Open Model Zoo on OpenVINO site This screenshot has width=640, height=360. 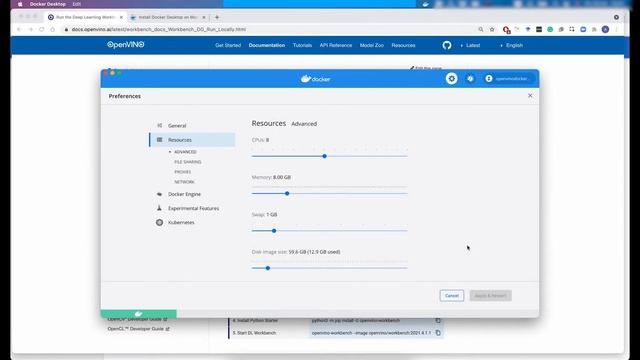(x=372, y=45)
